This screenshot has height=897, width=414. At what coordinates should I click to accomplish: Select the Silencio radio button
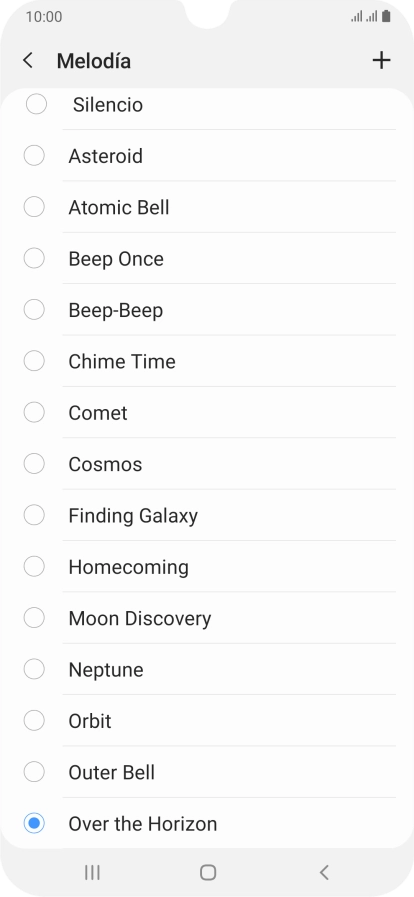[x=36, y=104]
